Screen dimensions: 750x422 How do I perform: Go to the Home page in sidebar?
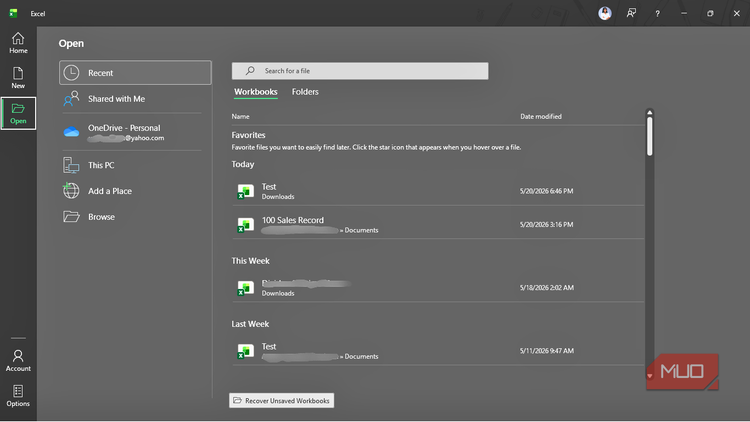[x=18, y=43]
